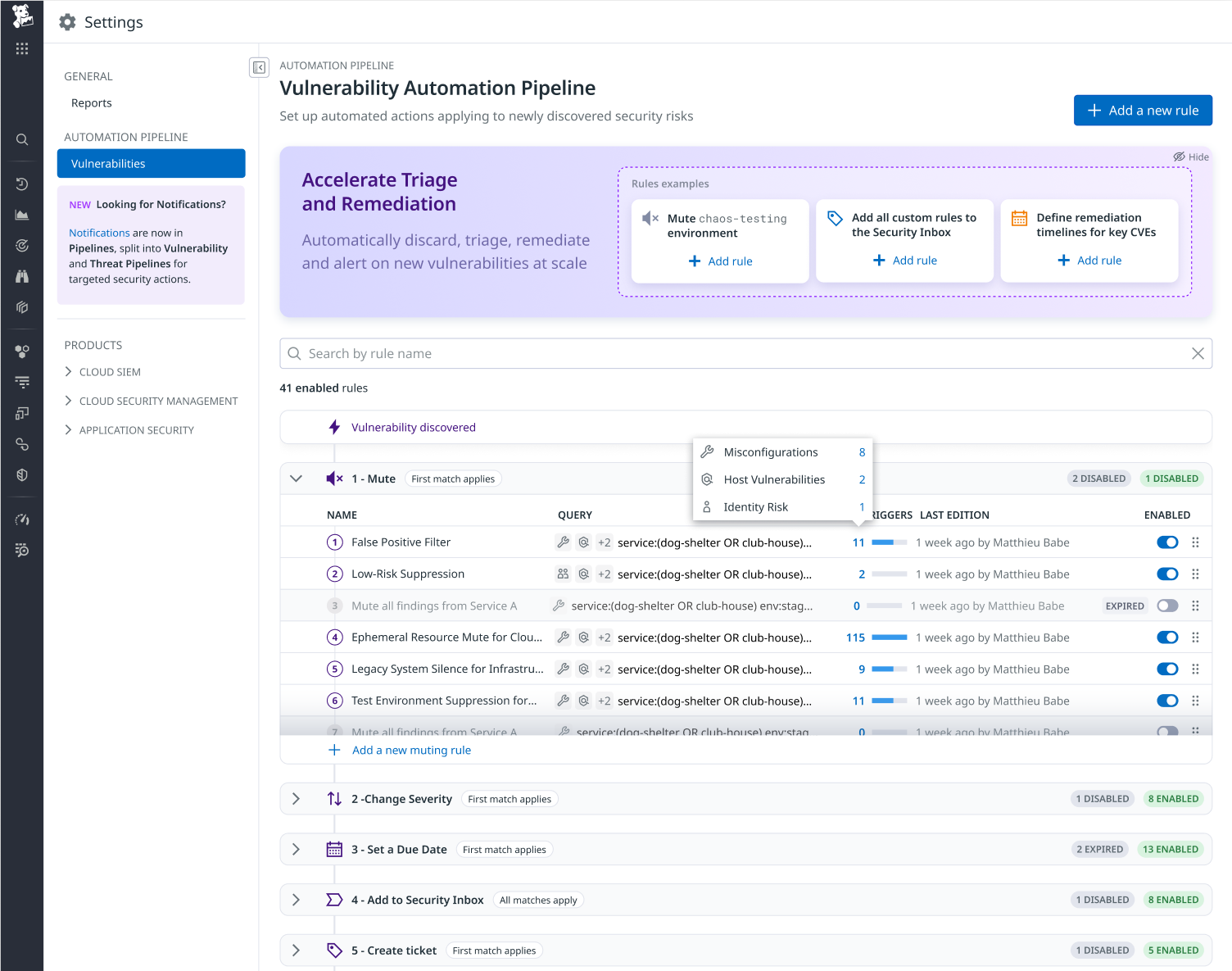The image size is (1232, 971).
Task: Toggle off the Test Environment Suppression rule
Action: coord(1166,701)
